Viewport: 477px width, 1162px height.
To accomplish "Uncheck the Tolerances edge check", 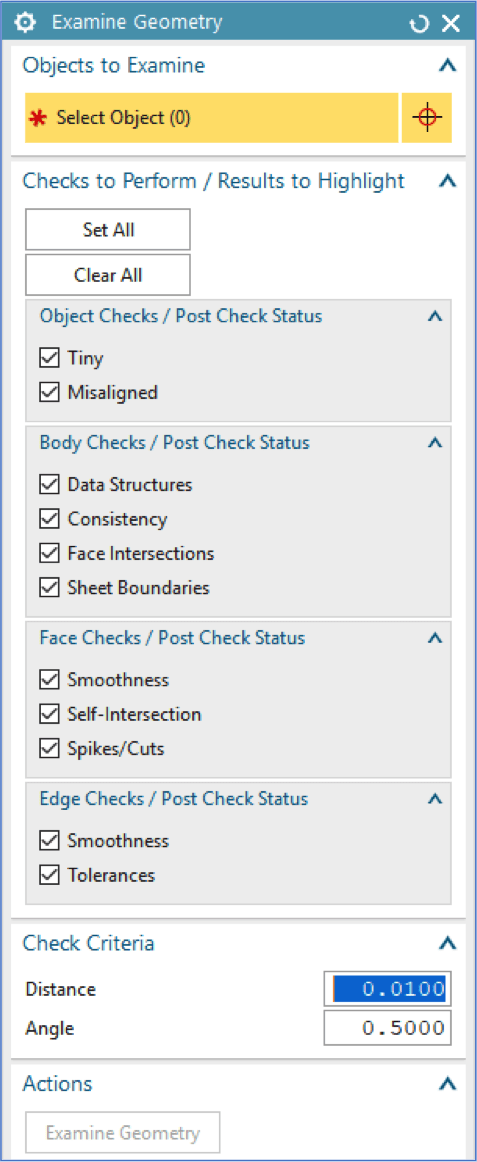I will (x=50, y=875).
